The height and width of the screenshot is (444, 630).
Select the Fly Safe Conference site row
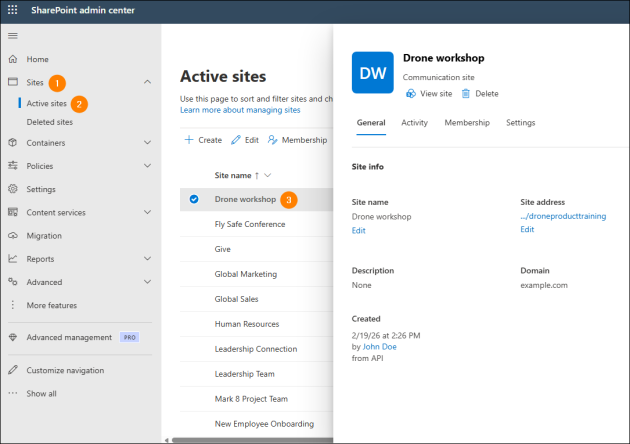pos(256,224)
